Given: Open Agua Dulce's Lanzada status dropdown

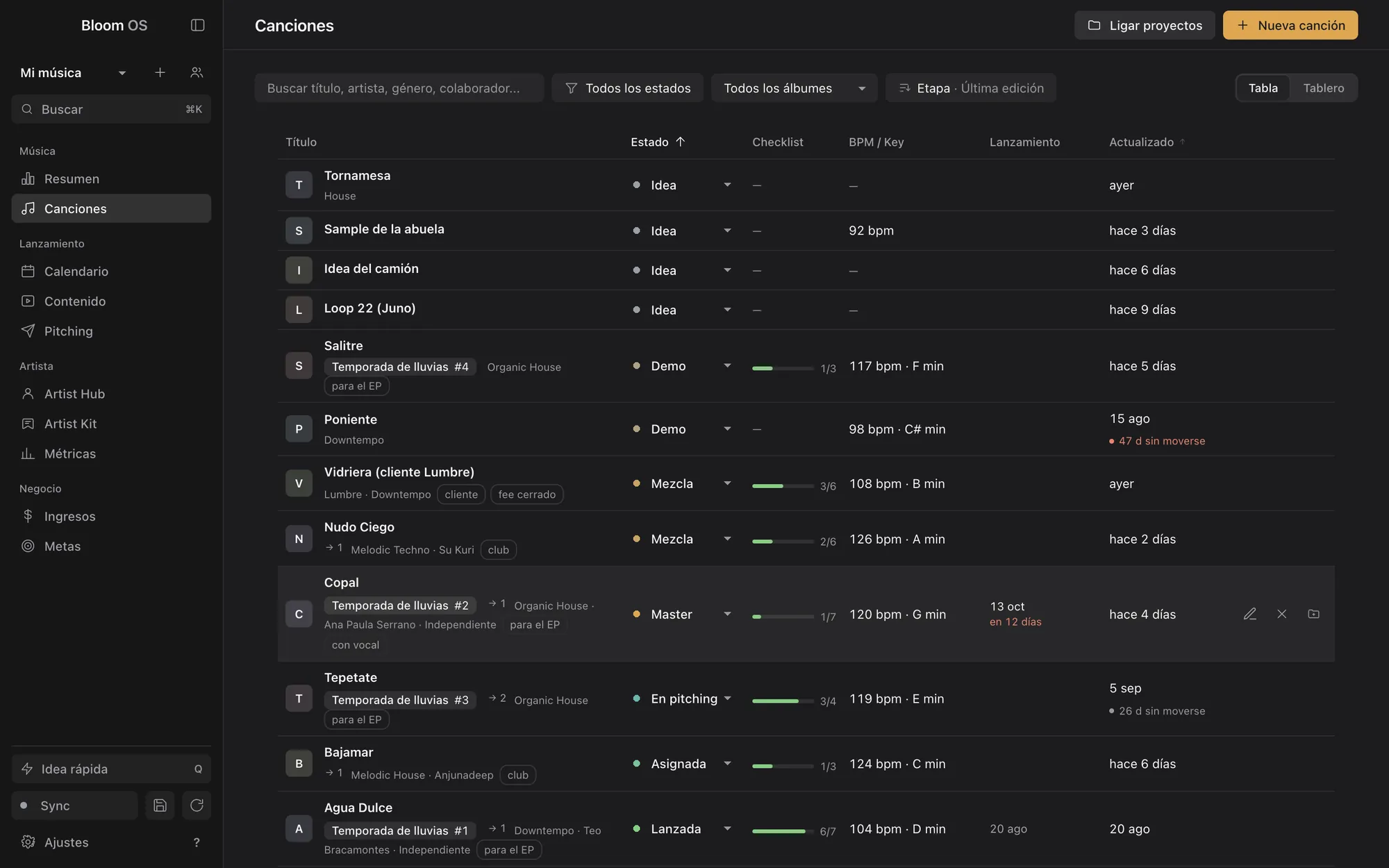Looking at the screenshot, I should tap(682, 828).
